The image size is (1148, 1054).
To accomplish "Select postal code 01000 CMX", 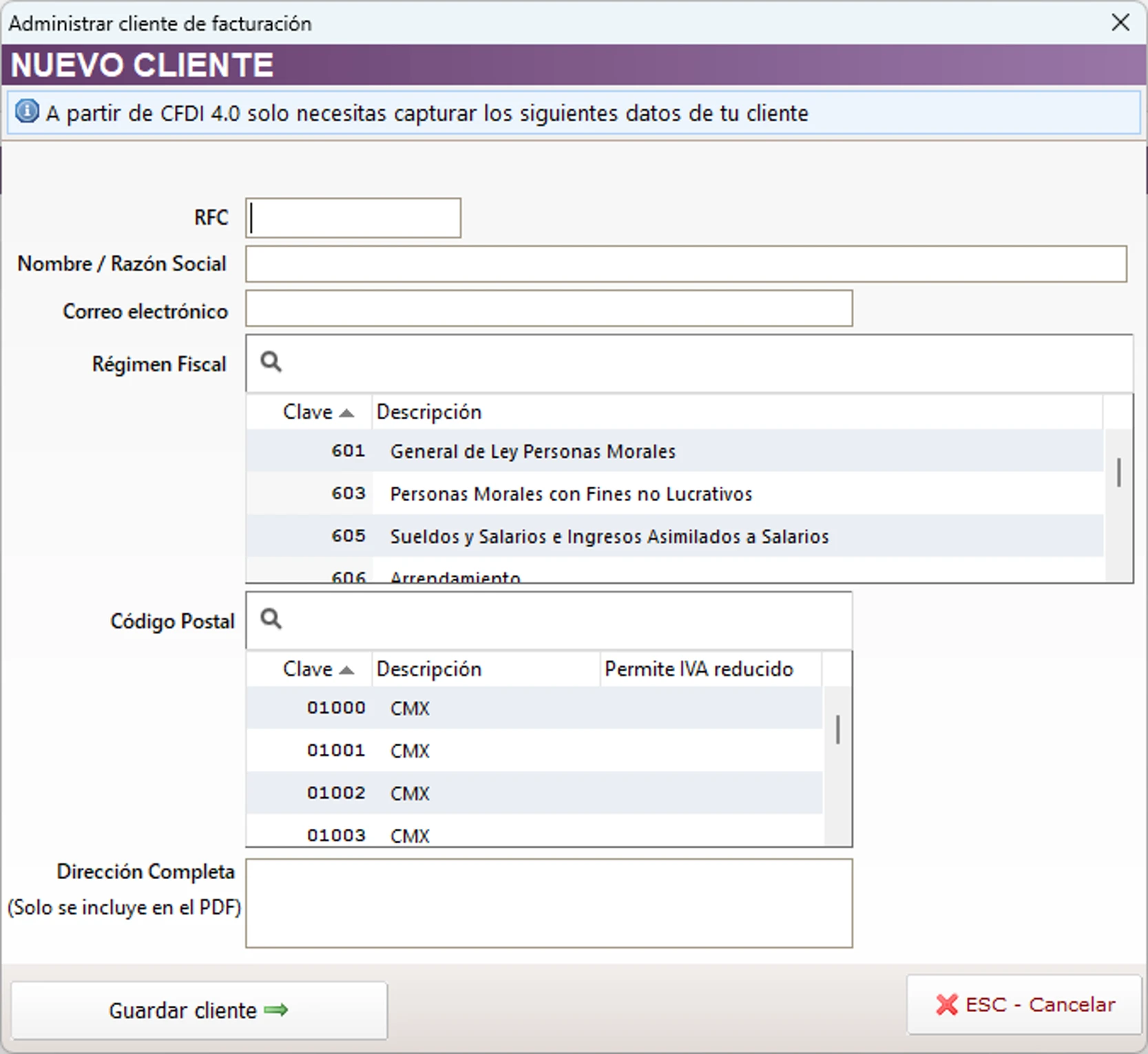I will 410,708.
